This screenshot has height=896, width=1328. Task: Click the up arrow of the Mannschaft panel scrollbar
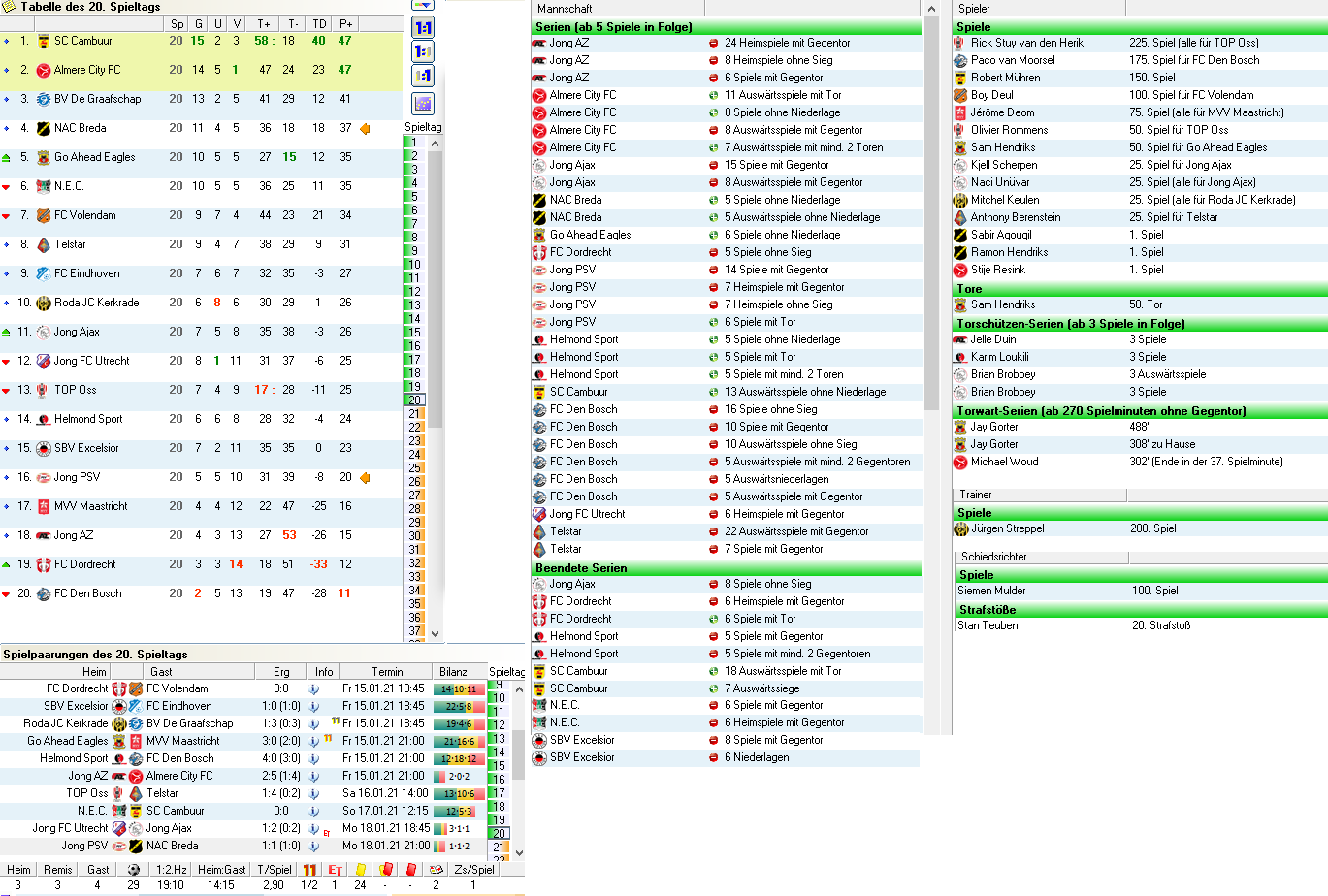[x=932, y=9]
